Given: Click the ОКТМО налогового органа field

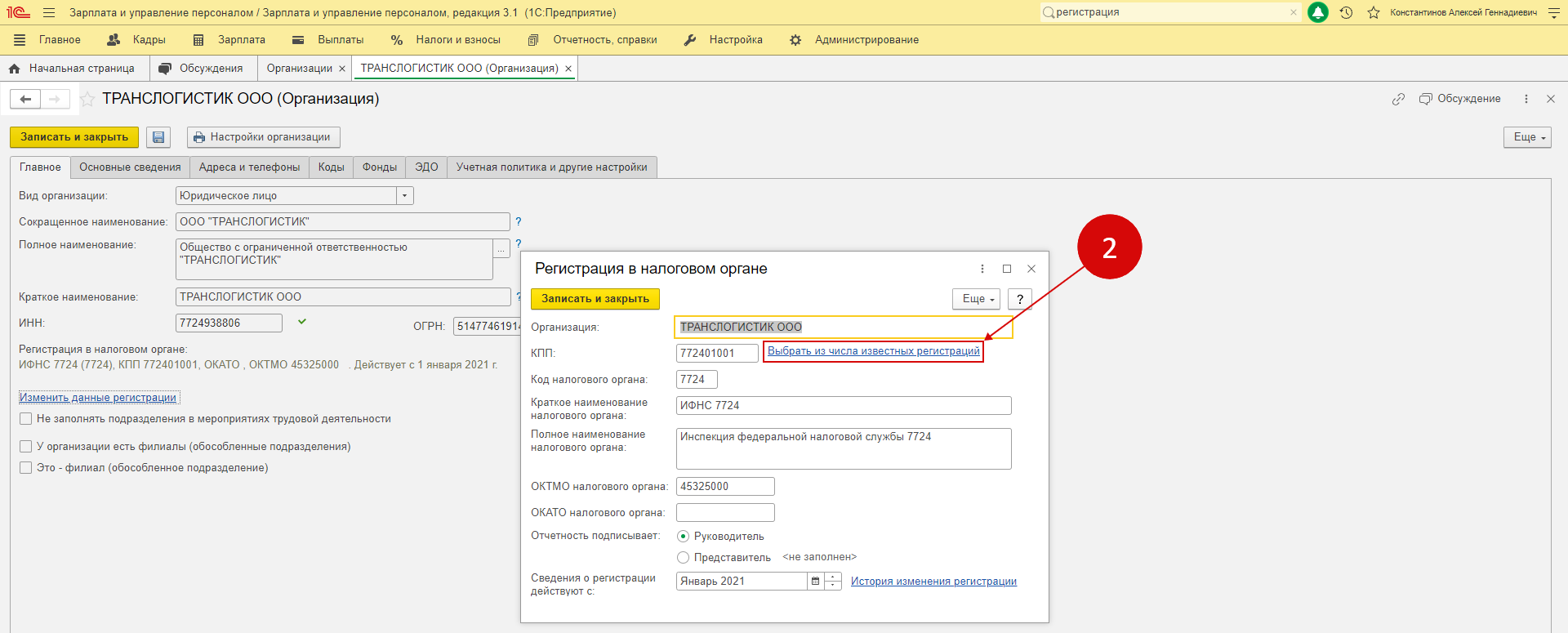Looking at the screenshot, I should [x=725, y=487].
